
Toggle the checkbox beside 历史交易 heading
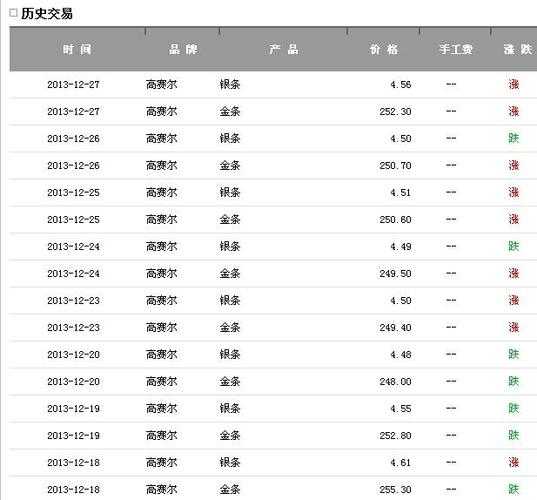13,13
